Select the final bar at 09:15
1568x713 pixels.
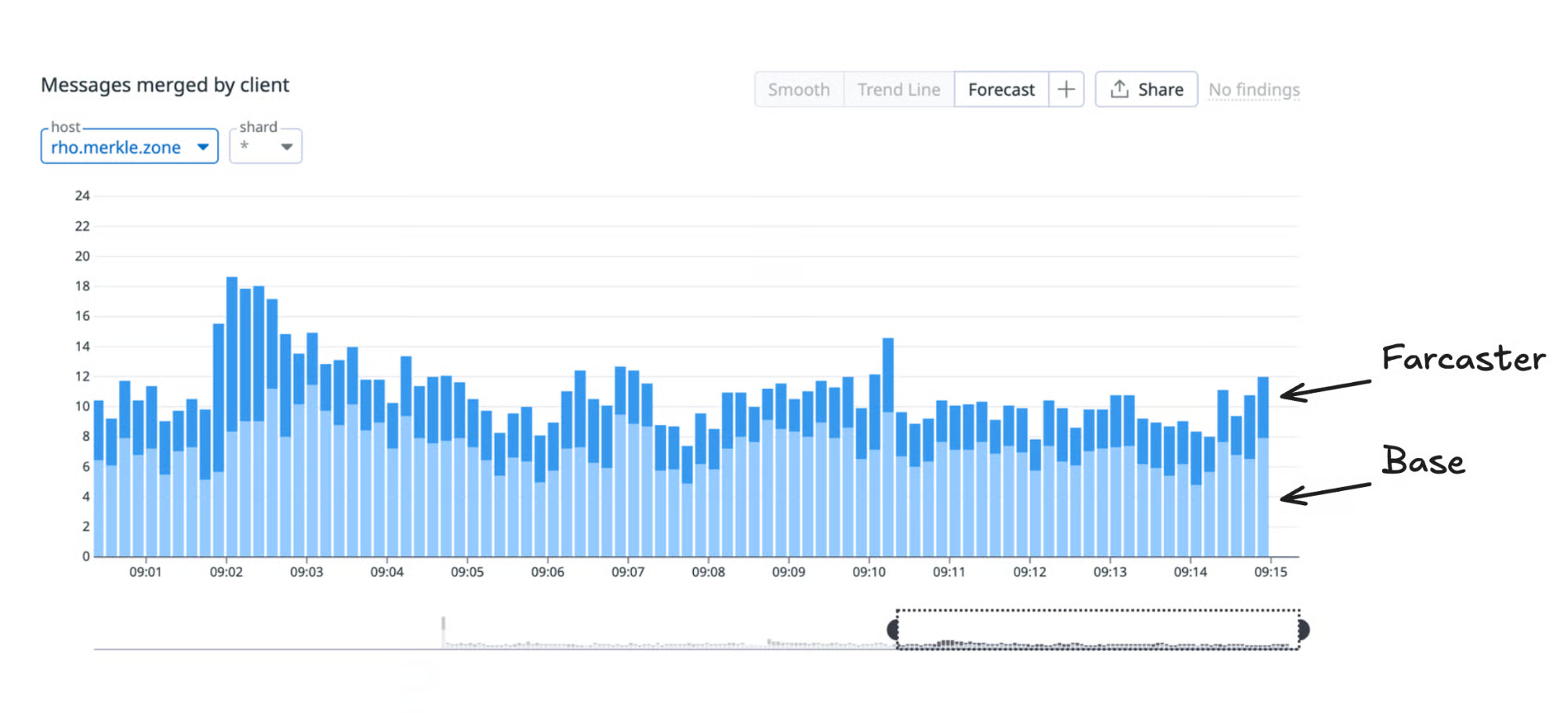pyautogui.click(x=1262, y=467)
